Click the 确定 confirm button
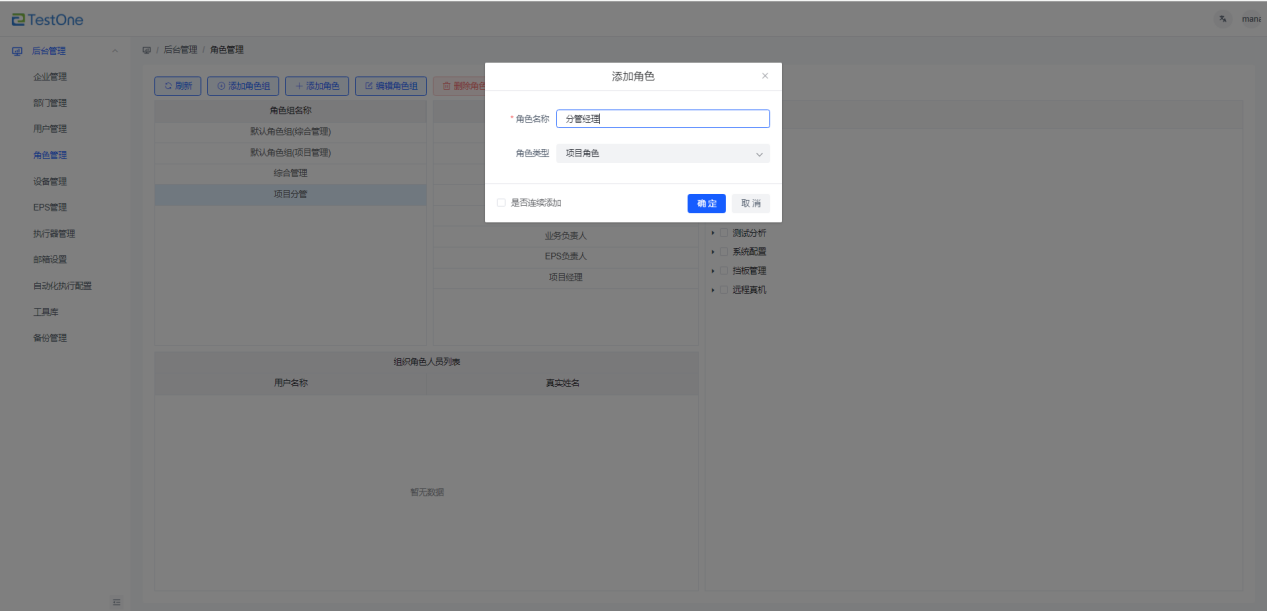The image size is (1267, 611). pos(706,203)
